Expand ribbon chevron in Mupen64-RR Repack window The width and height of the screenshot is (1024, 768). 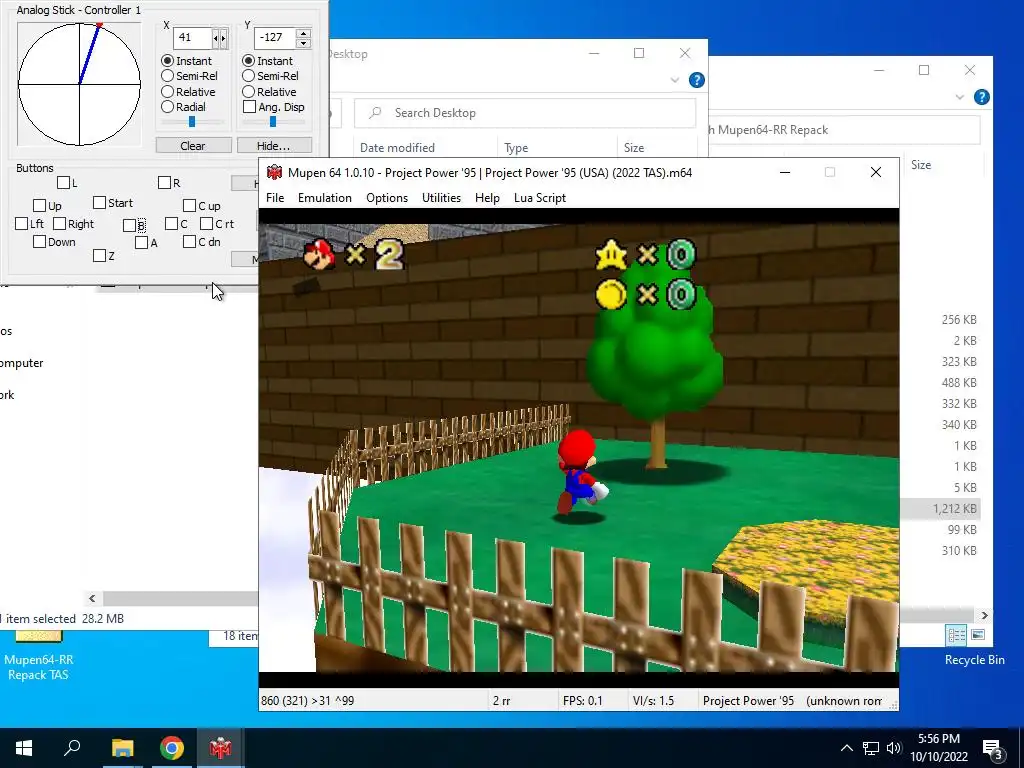(959, 97)
